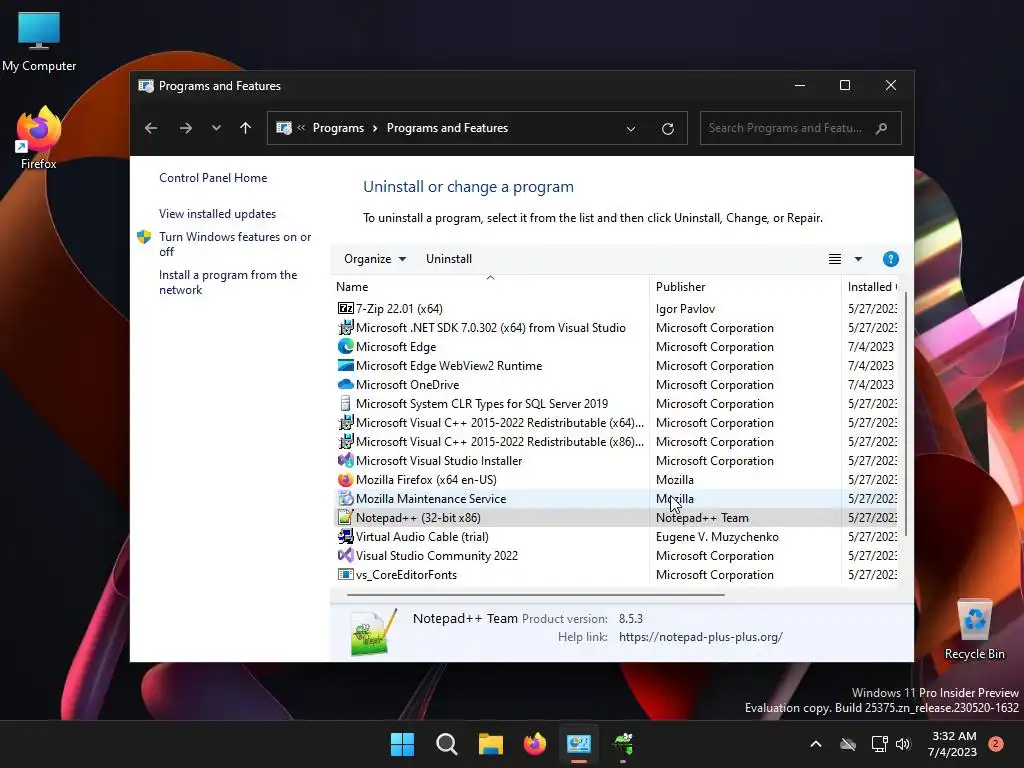Screen dimensions: 1024x768
Task: Click the vertical scrollbar of program list
Action: coord(905,415)
